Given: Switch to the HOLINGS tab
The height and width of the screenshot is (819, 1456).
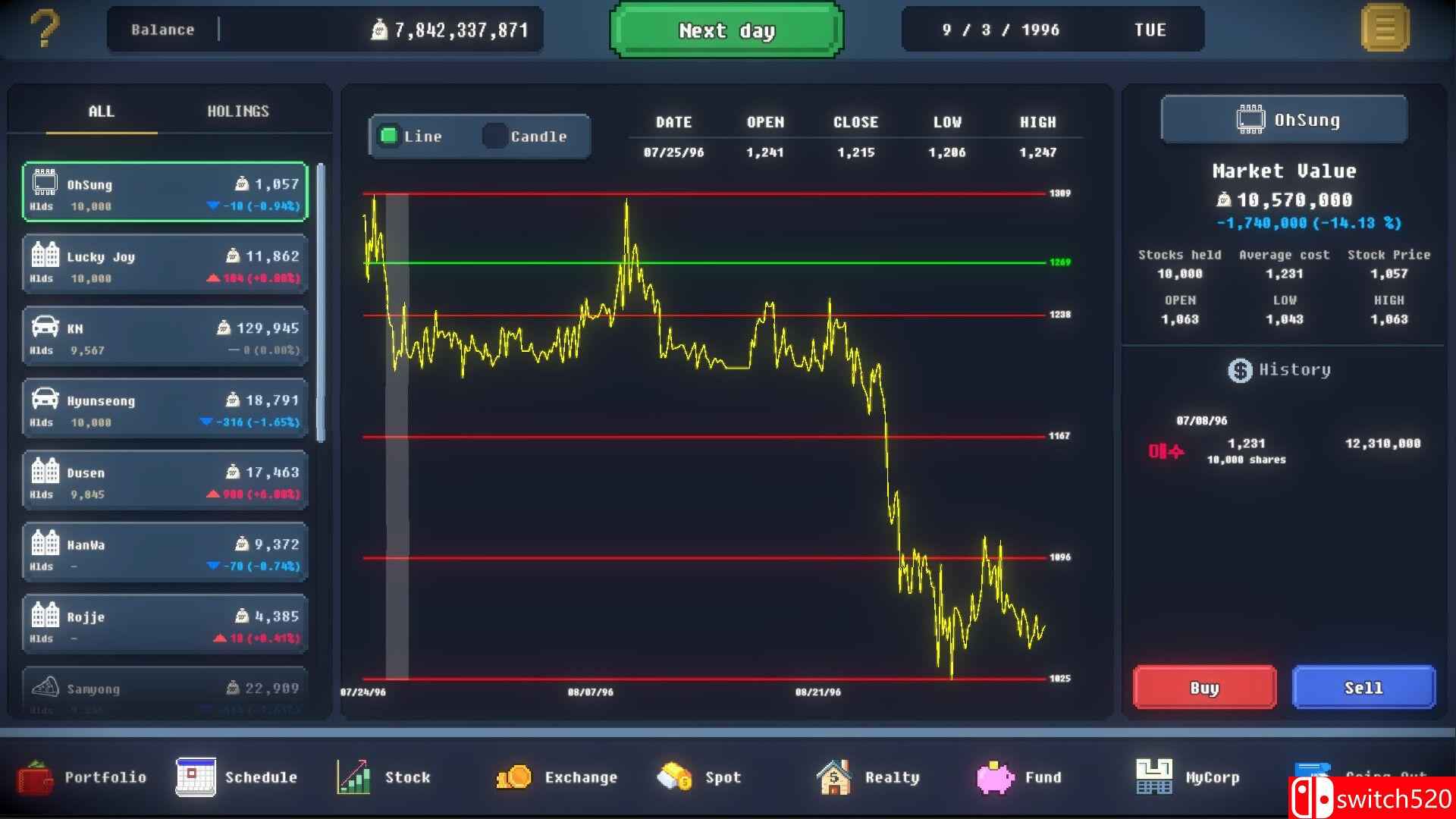Looking at the screenshot, I should coord(238,111).
